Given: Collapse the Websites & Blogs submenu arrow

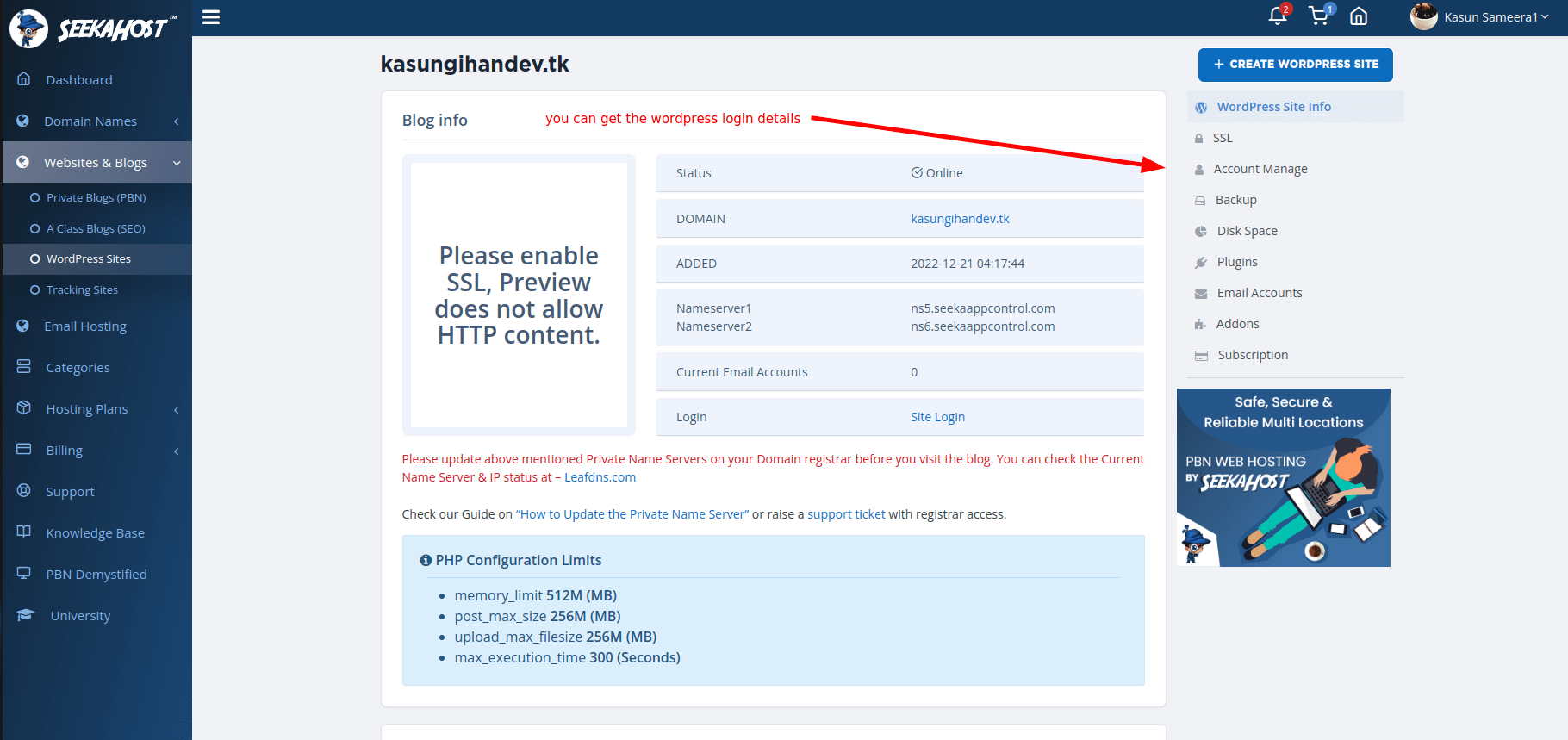Looking at the screenshot, I should tap(177, 163).
